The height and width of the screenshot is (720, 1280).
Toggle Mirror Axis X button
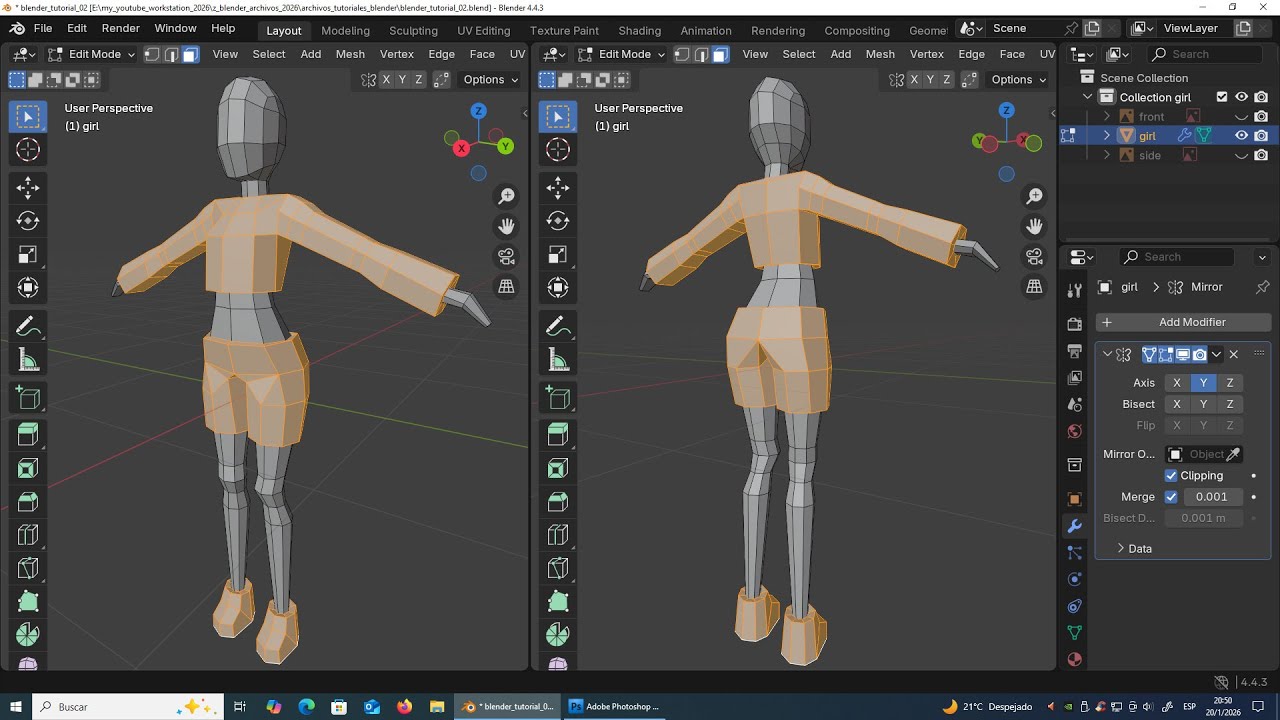1177,383
